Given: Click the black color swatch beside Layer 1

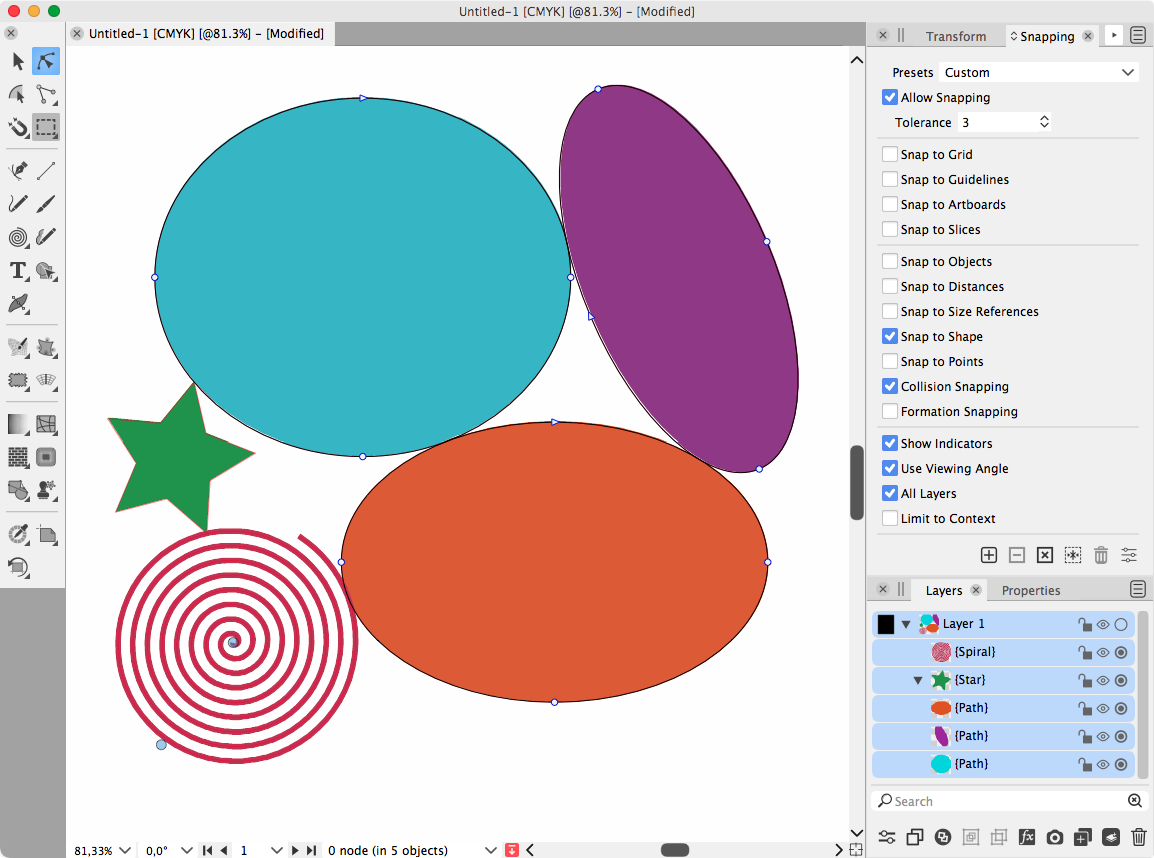Looking at the screenshot, I should [884, 623].
